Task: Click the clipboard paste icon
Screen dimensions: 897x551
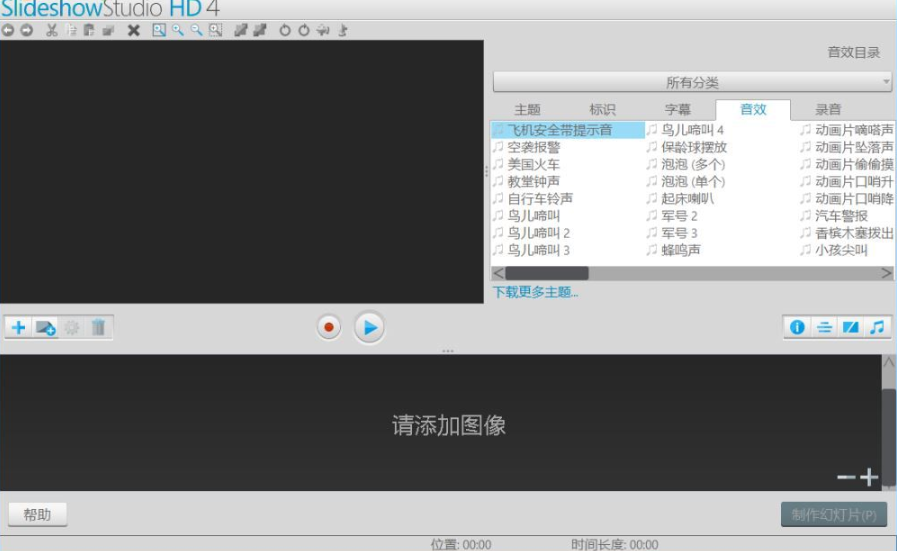Action: click(89, 30)
